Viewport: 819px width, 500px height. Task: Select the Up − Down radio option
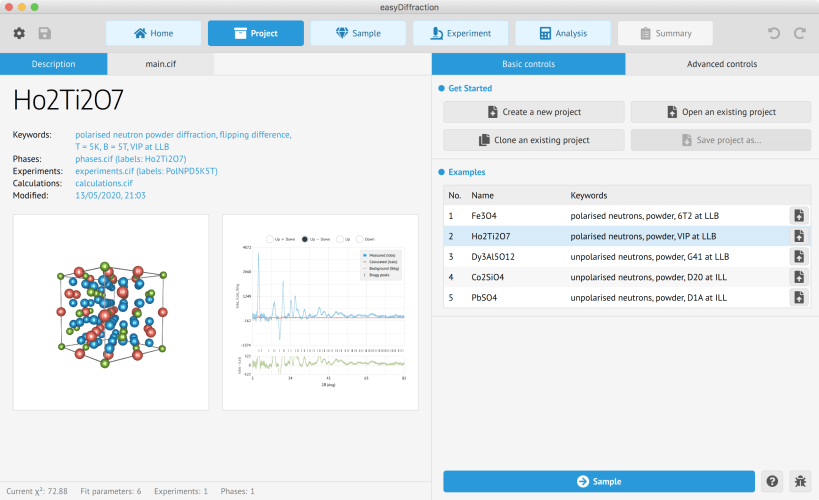tap(305, 239)
